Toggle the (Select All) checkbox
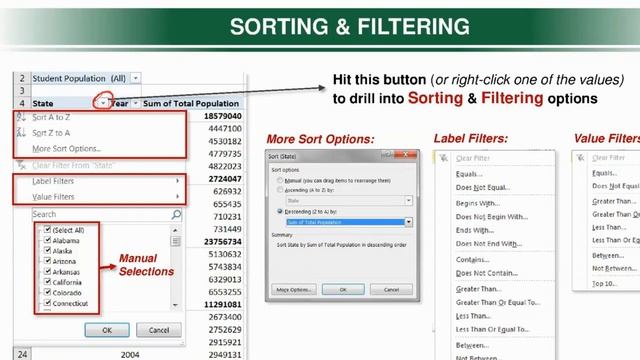Screen dimensions: 640x360 pyautogui.click(x=47, y=230)
